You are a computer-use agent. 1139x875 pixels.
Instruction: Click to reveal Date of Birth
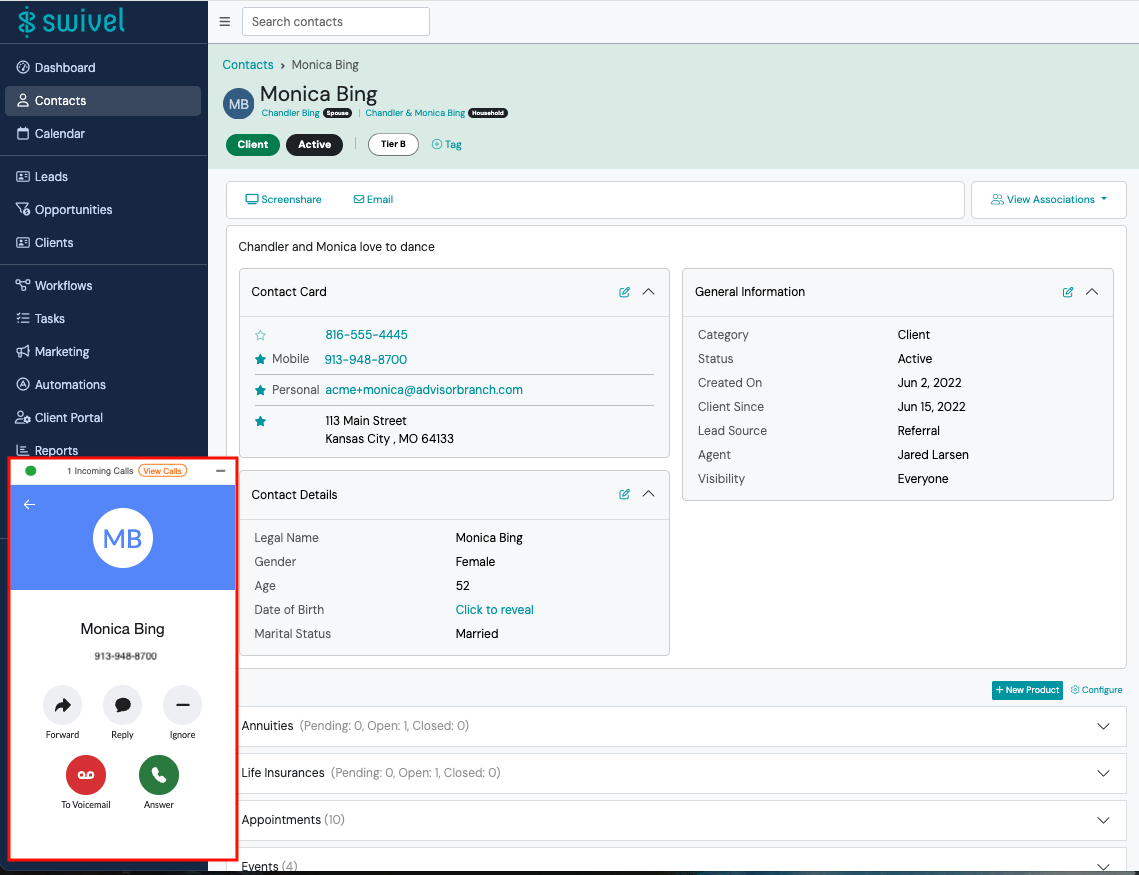pyautogui.click(x=495, y=610)
